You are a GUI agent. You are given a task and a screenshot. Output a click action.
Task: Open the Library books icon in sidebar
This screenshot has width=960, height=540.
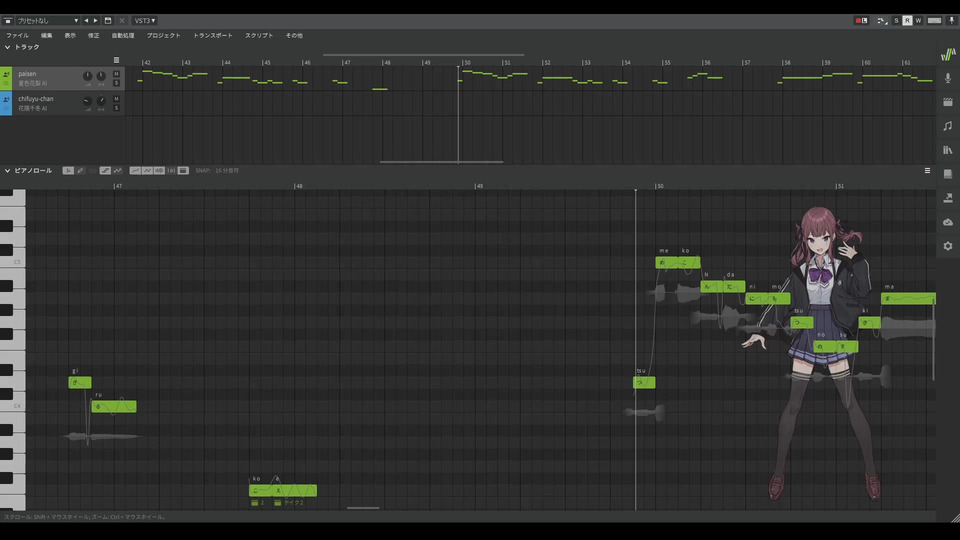tap(948, 150)
